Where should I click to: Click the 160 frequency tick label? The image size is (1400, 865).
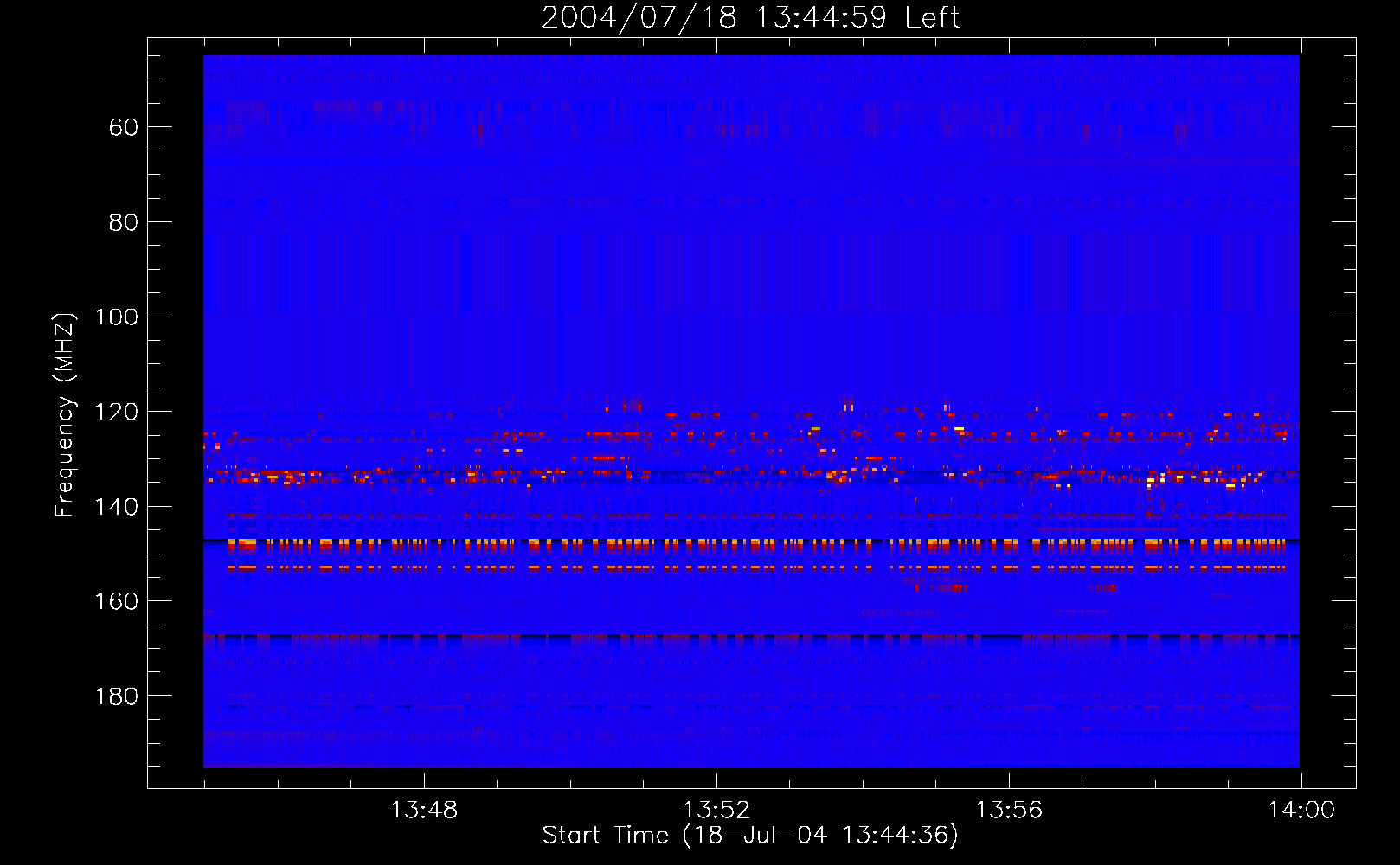click(116, 601)
